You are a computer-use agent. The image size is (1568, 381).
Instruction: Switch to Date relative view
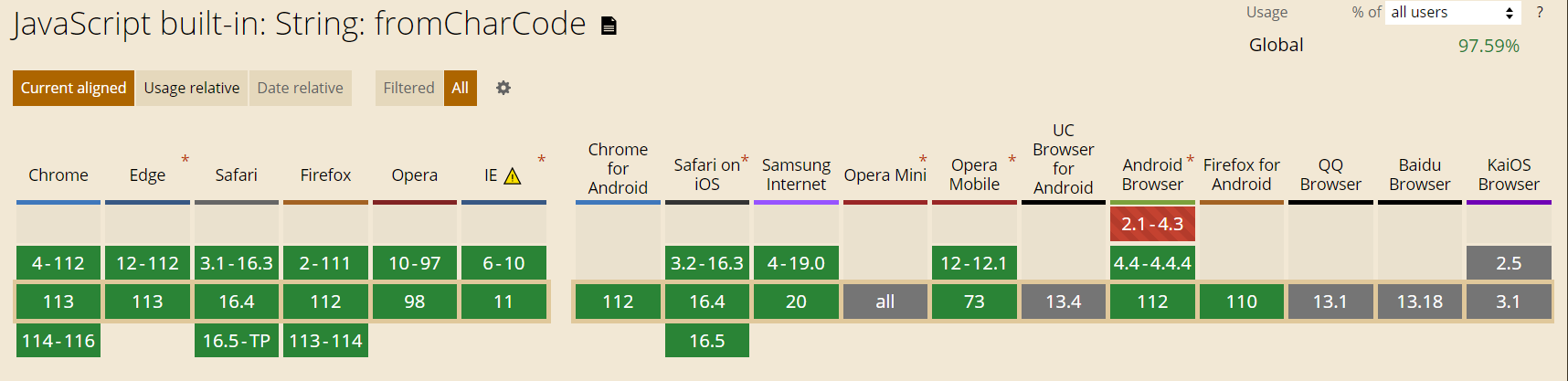300,88
